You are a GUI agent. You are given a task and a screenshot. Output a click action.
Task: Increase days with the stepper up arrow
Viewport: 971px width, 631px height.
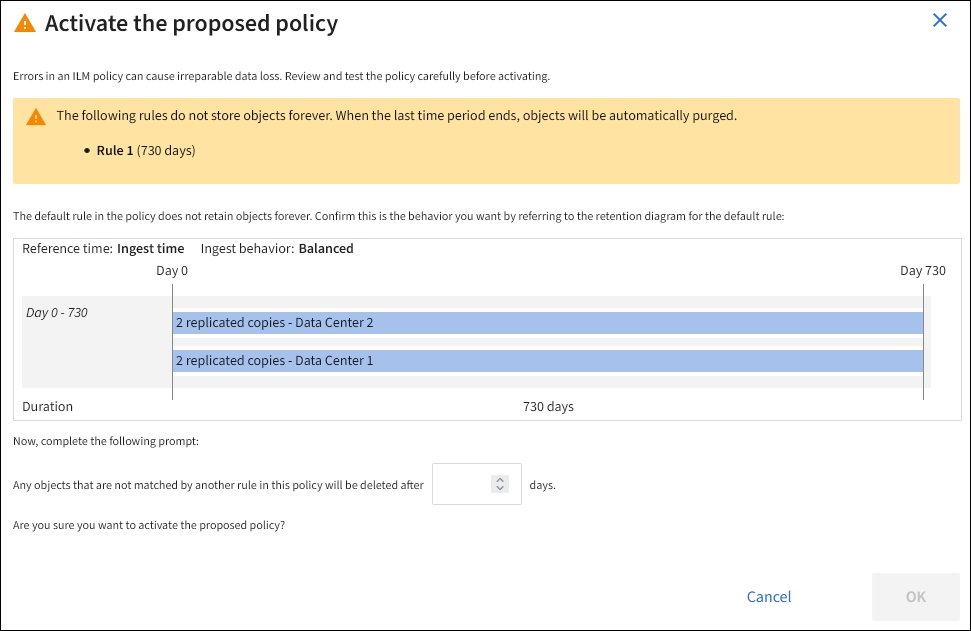tap(501, 479)
